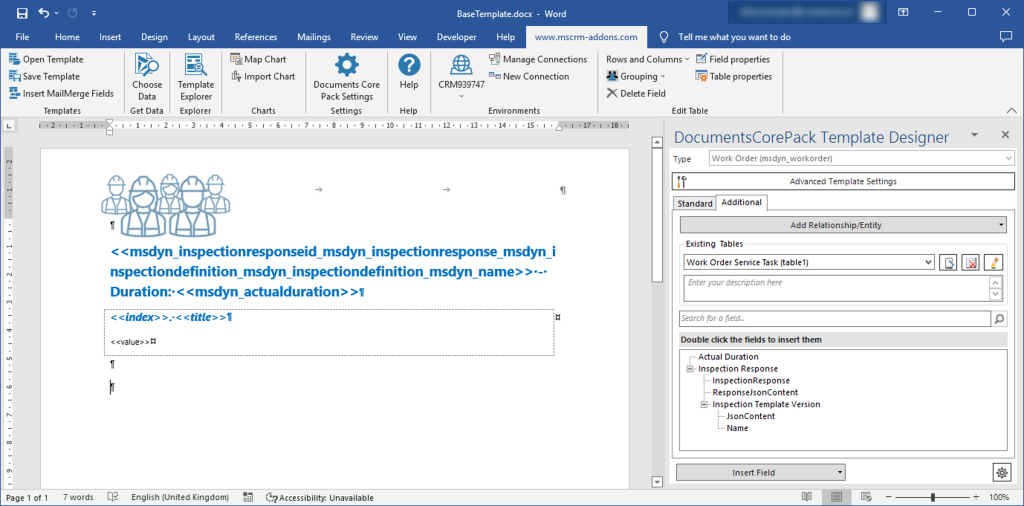Launch the Template Explorer

(x=196, y=77)
